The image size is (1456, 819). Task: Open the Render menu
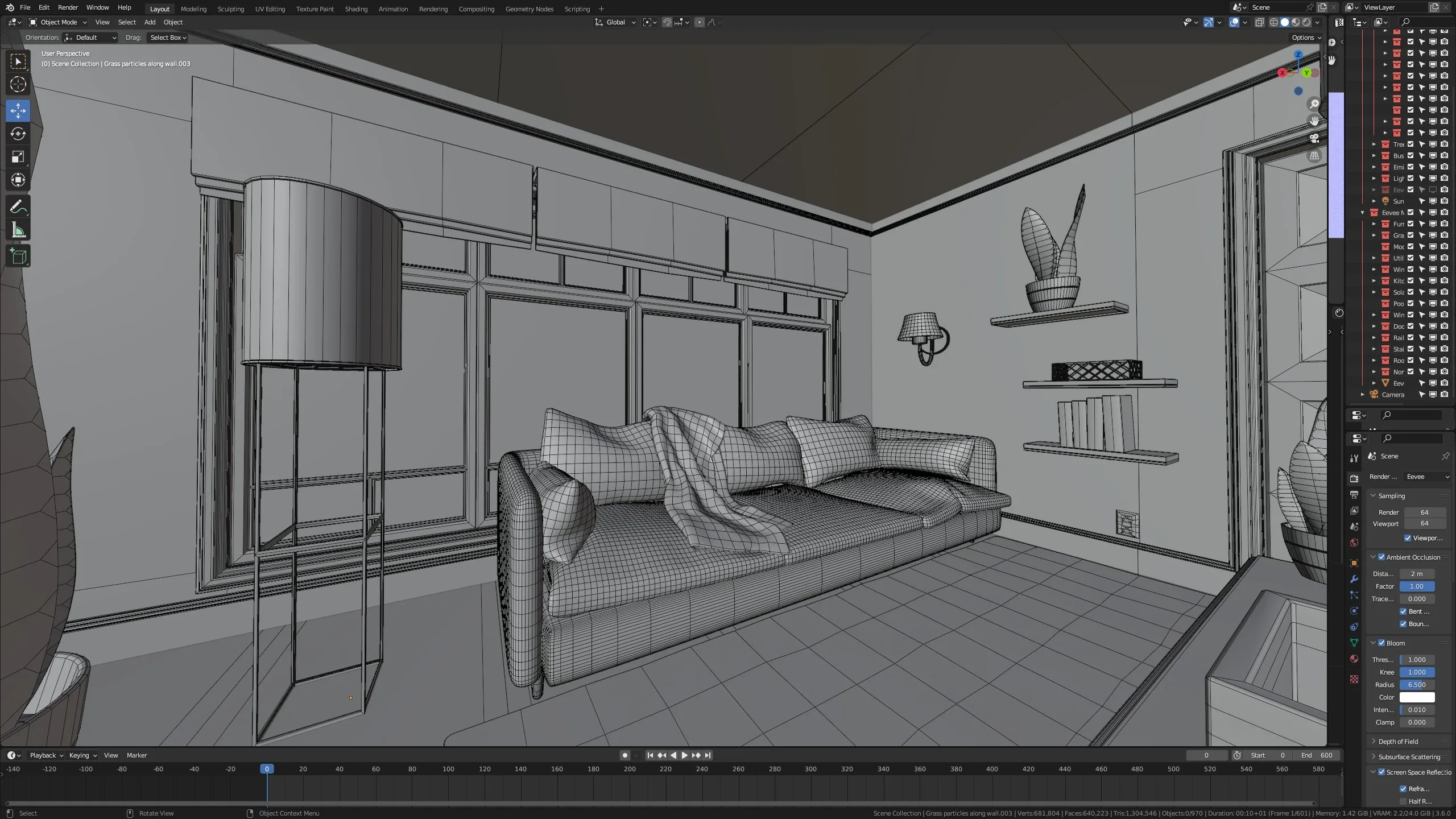click(x=68, y=7)
